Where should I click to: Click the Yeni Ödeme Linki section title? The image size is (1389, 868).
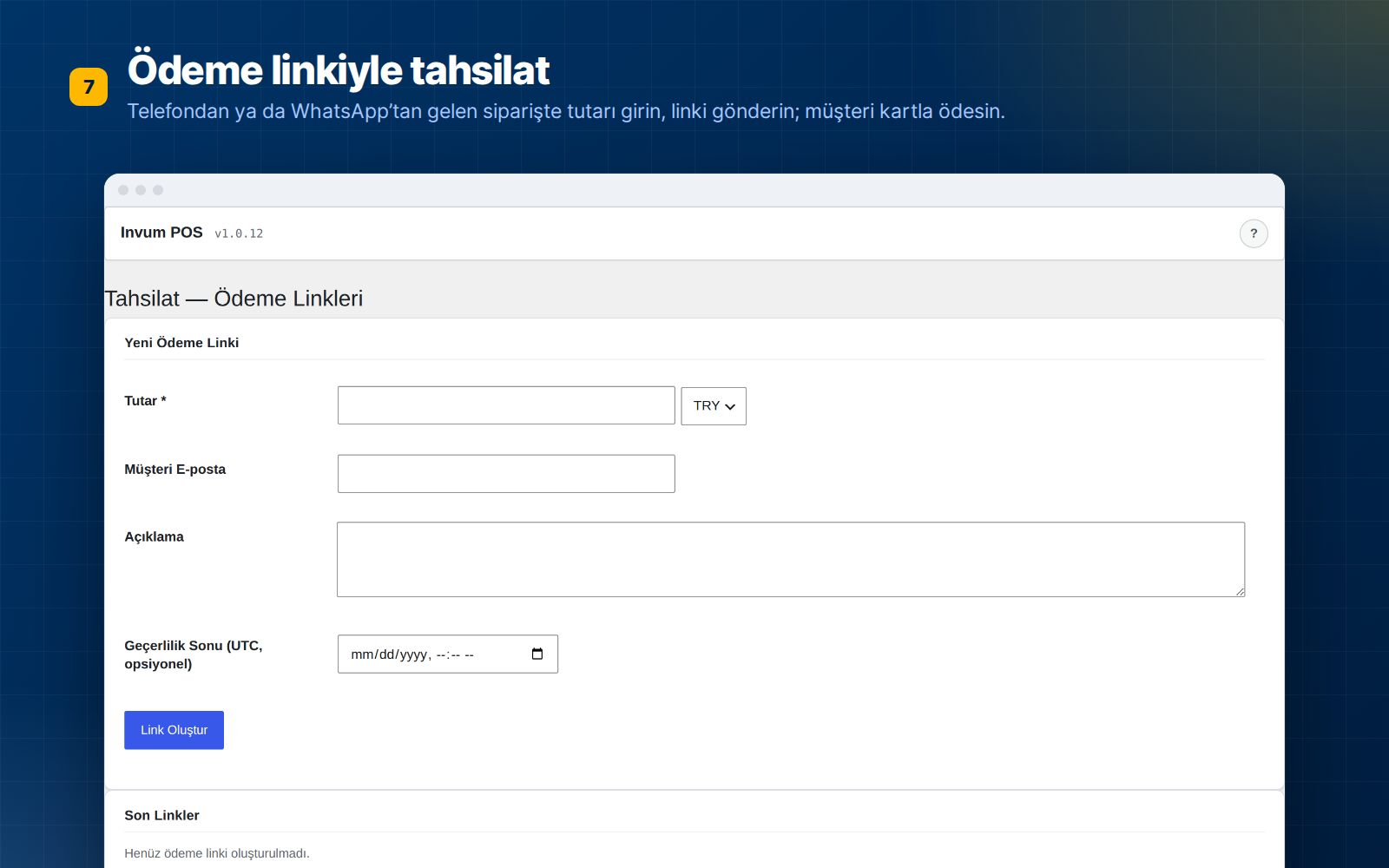pos(181,343)
